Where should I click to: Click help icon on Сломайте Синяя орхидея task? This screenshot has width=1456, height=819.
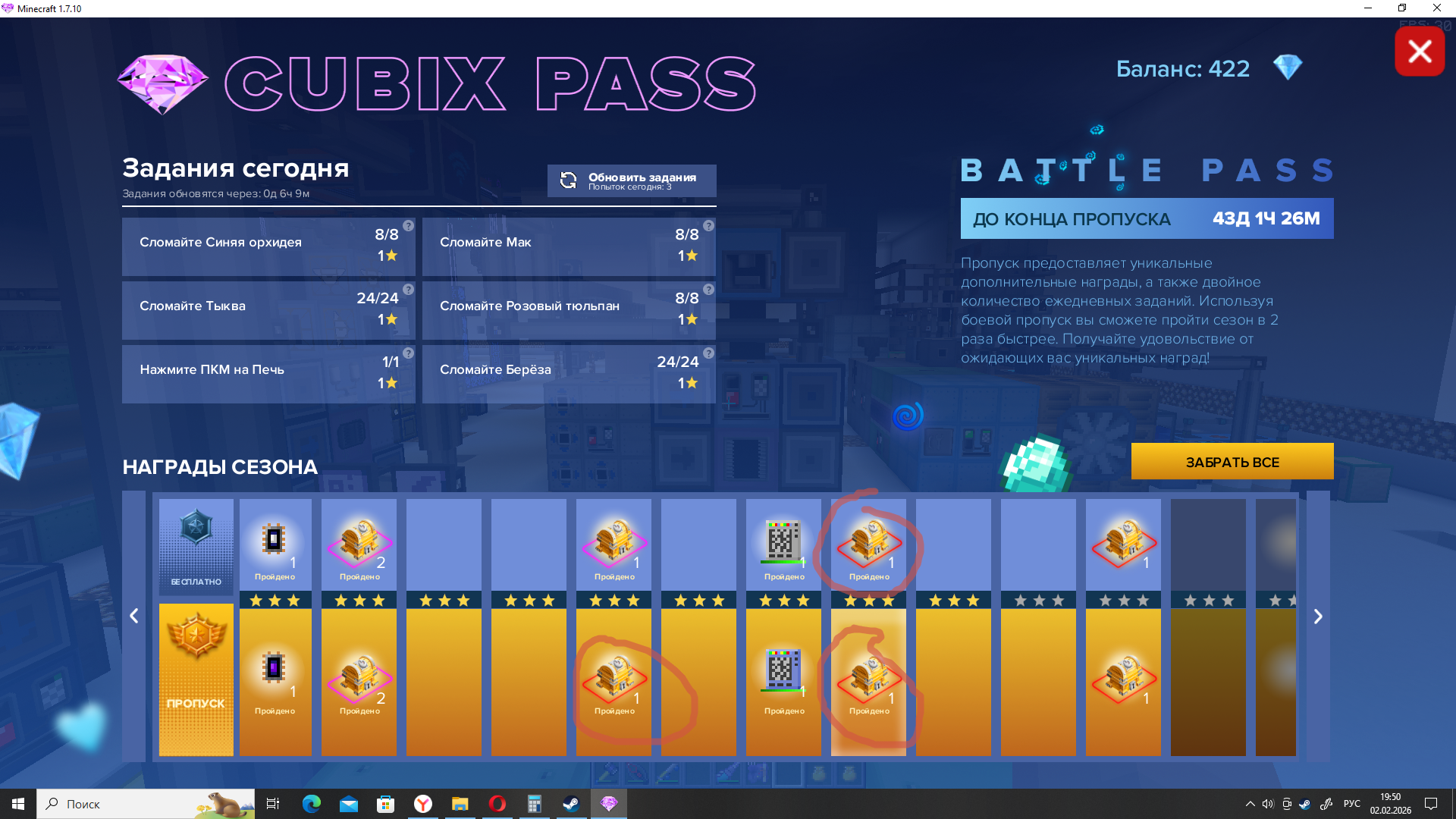click(x=408, y=226)
